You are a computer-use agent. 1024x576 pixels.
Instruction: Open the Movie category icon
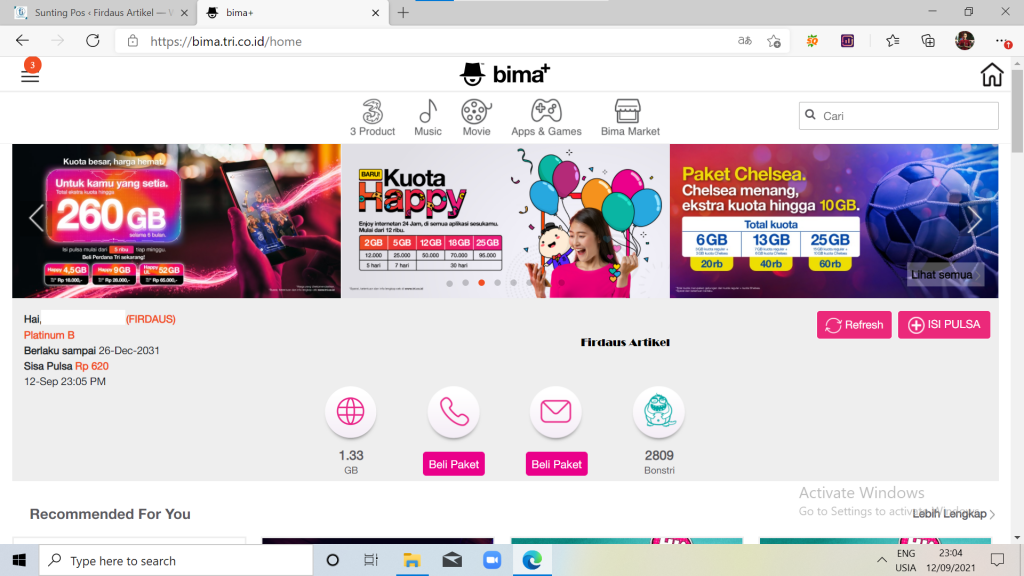tap(476, 117)
